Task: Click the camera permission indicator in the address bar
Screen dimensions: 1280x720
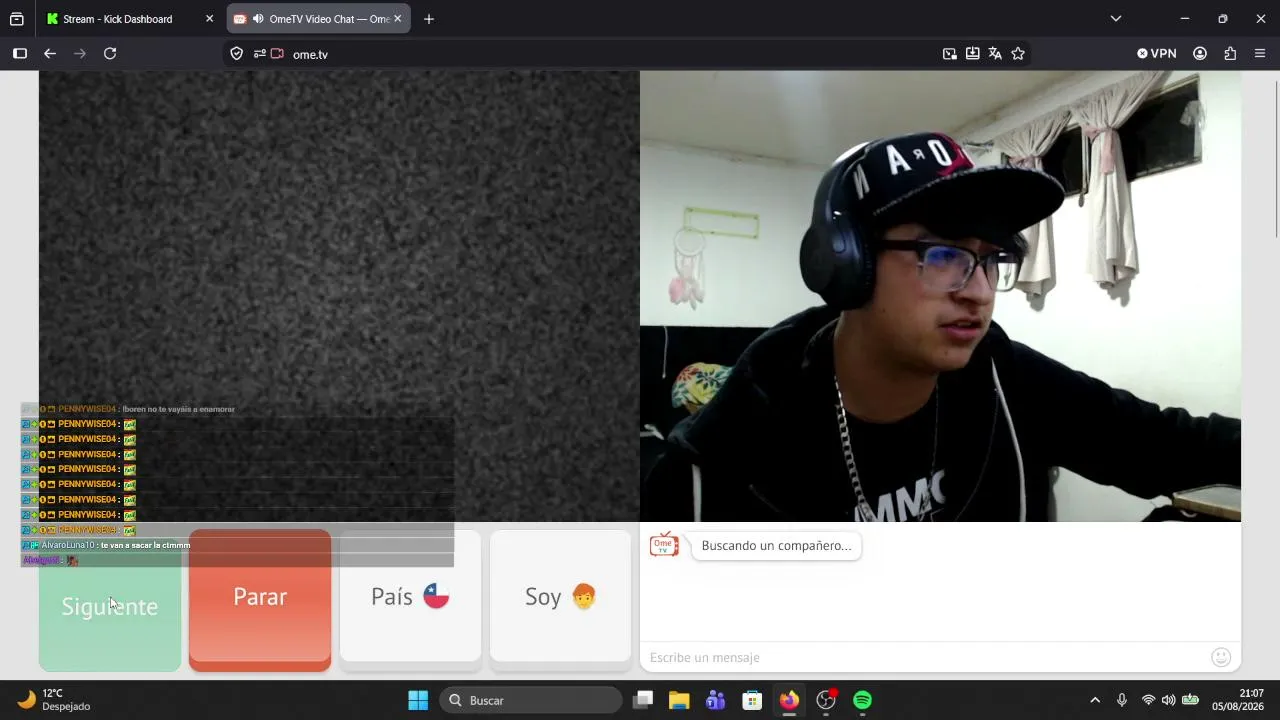Action: coord(277,54)
